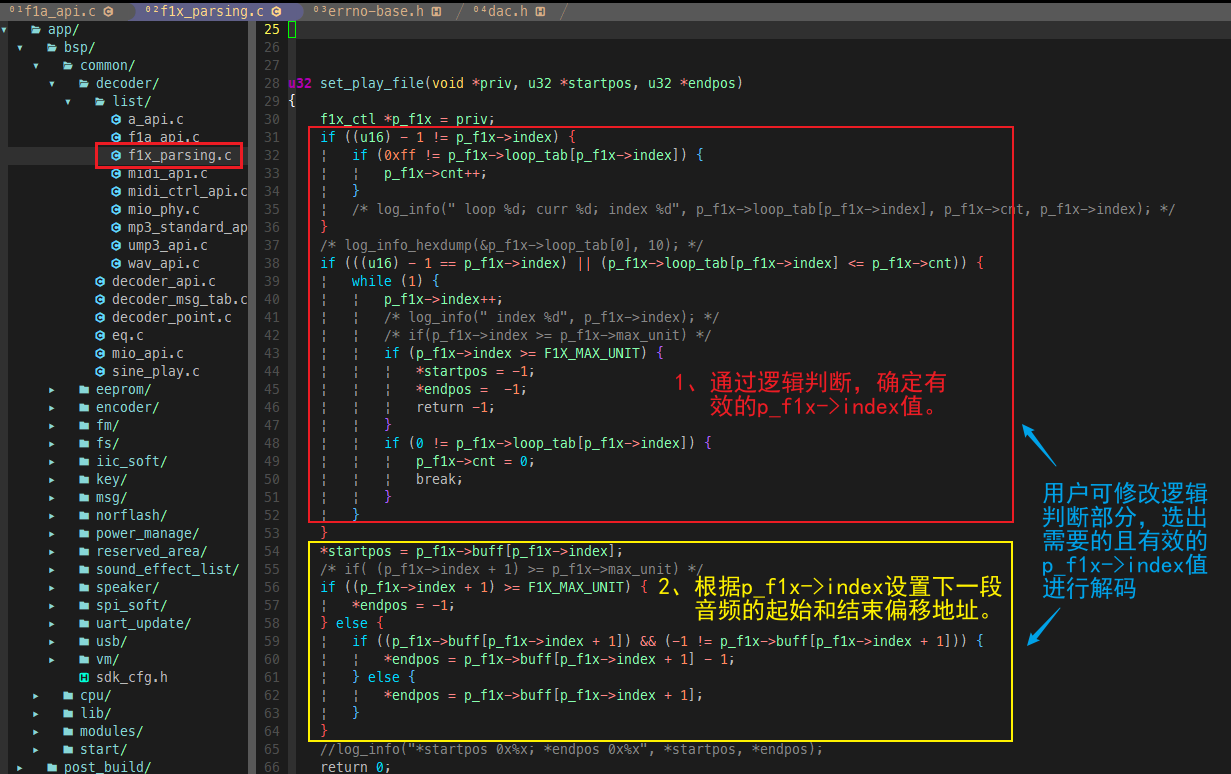The image size is (1231, 774).
Task: Click the folder icon beside norflash/
Action: [x=84, y=516]
